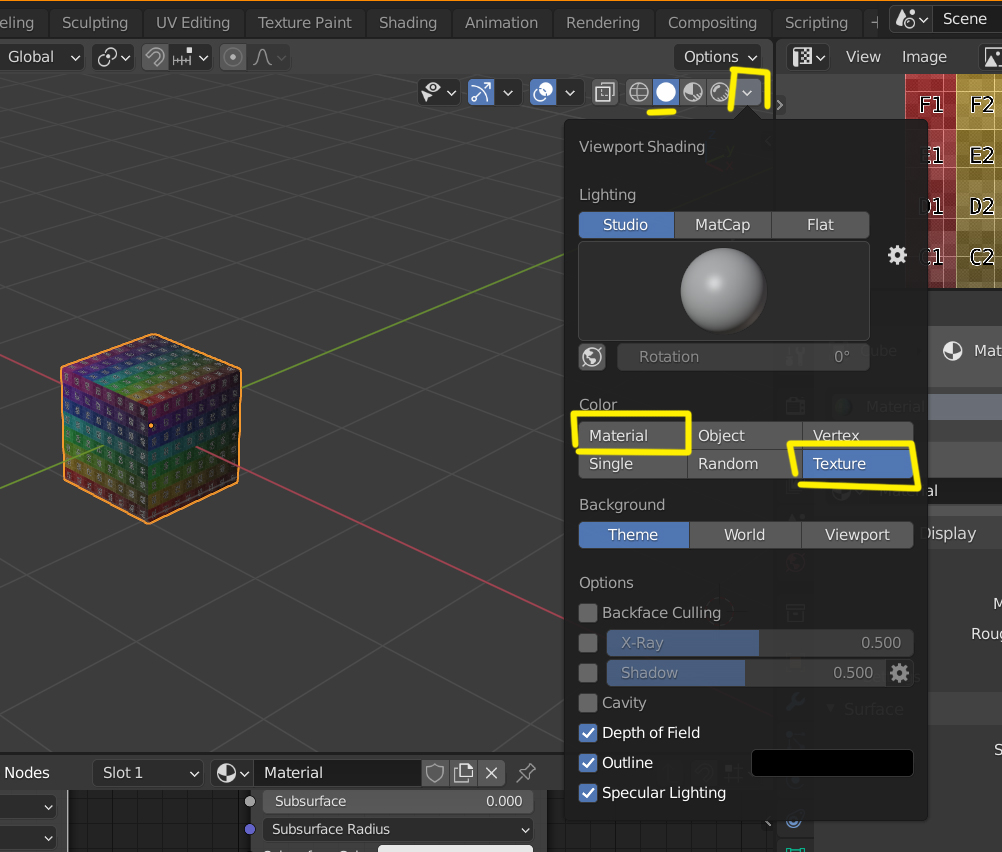Set Color to Material
The width and height of the screenshot is (1002, 852).
click(633, 436)
